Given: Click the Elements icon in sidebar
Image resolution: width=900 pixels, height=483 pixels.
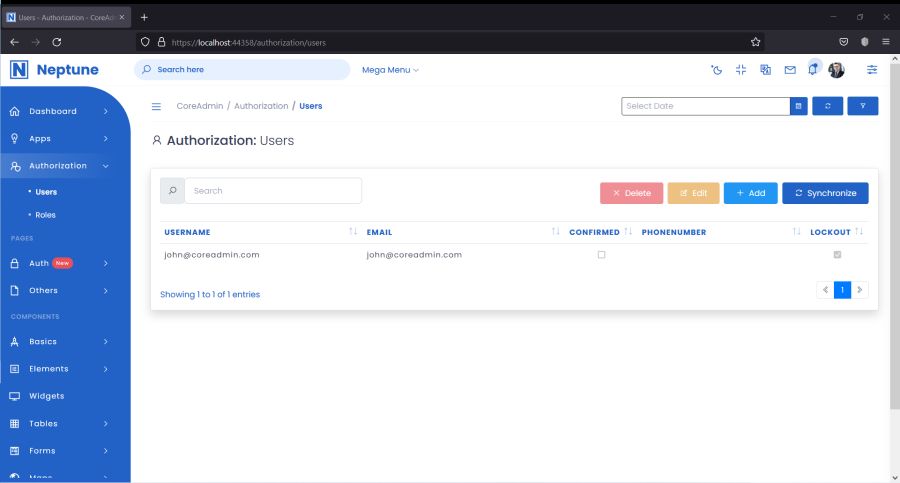Looking at the screenshot, I should coord(15,369).
